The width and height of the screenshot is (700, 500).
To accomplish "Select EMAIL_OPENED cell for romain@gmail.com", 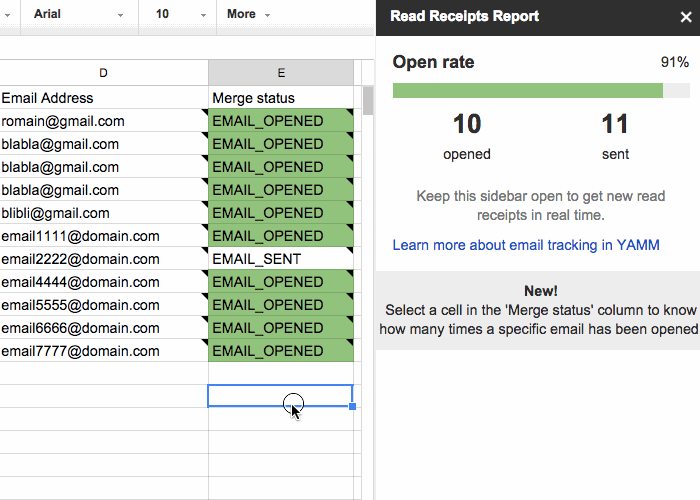I will 280,121.
